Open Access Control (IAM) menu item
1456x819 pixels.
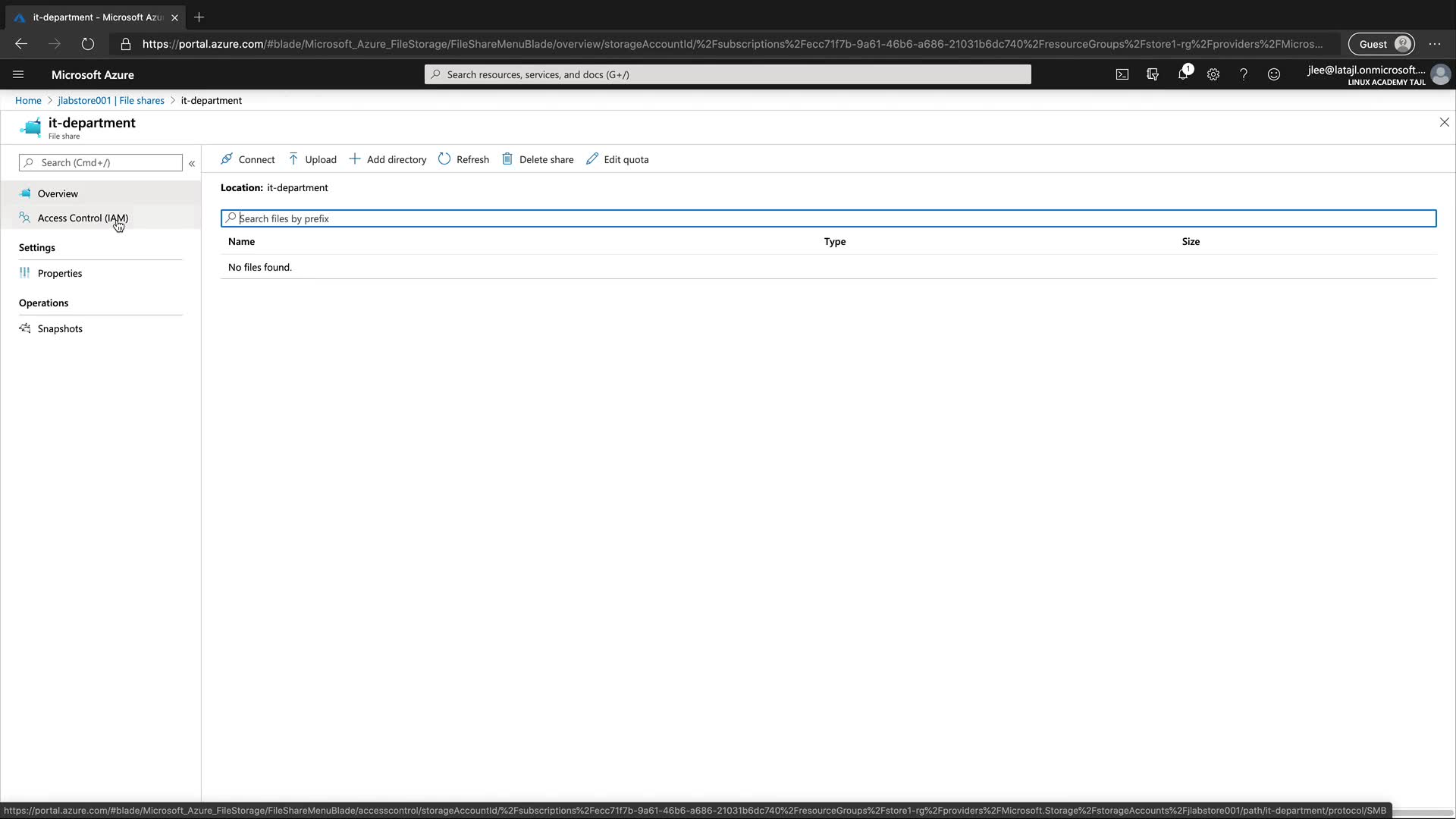[x=83, y=218]
